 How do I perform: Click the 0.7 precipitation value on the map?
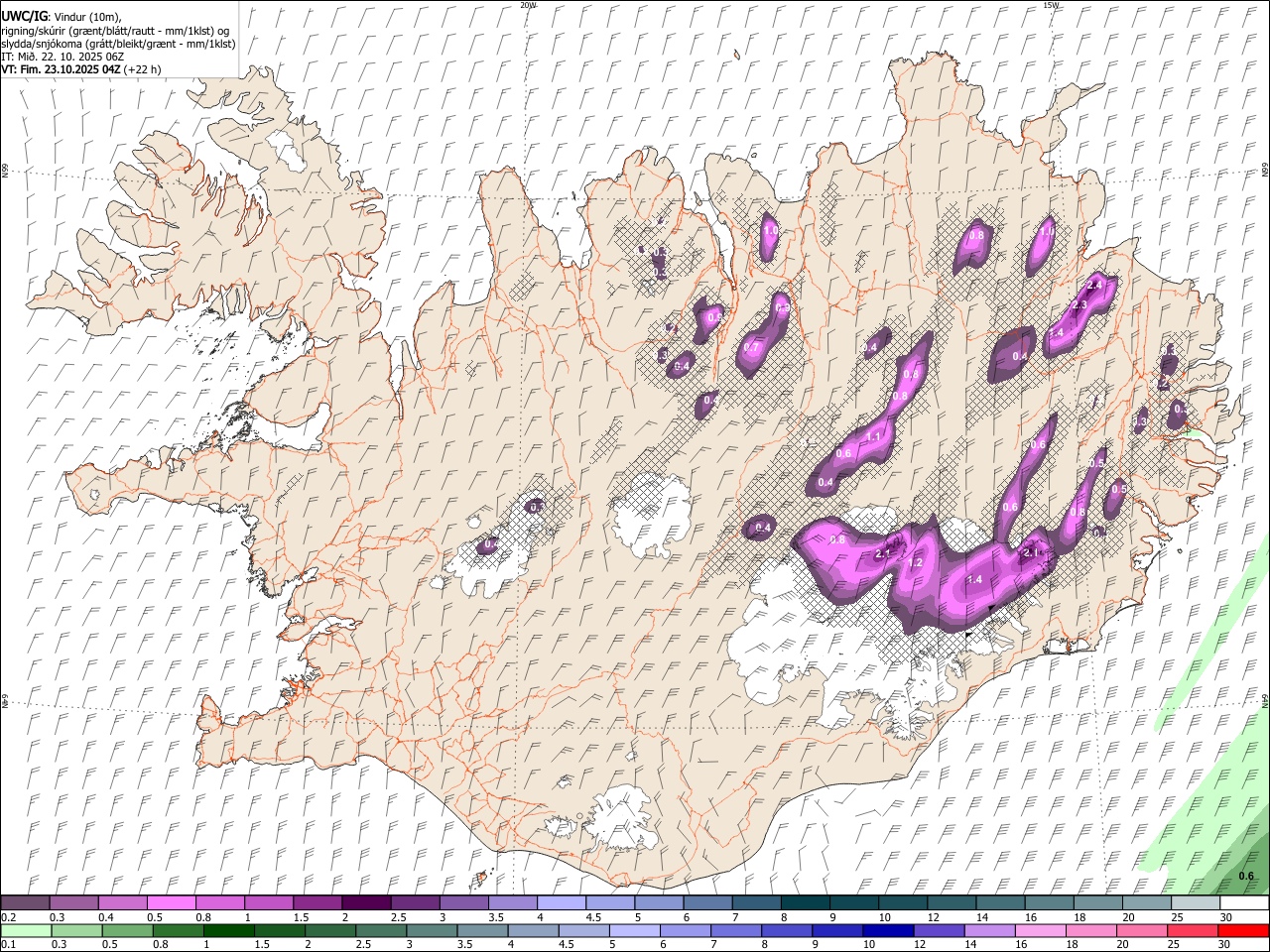pyautogui.click(x=751, y=348)
